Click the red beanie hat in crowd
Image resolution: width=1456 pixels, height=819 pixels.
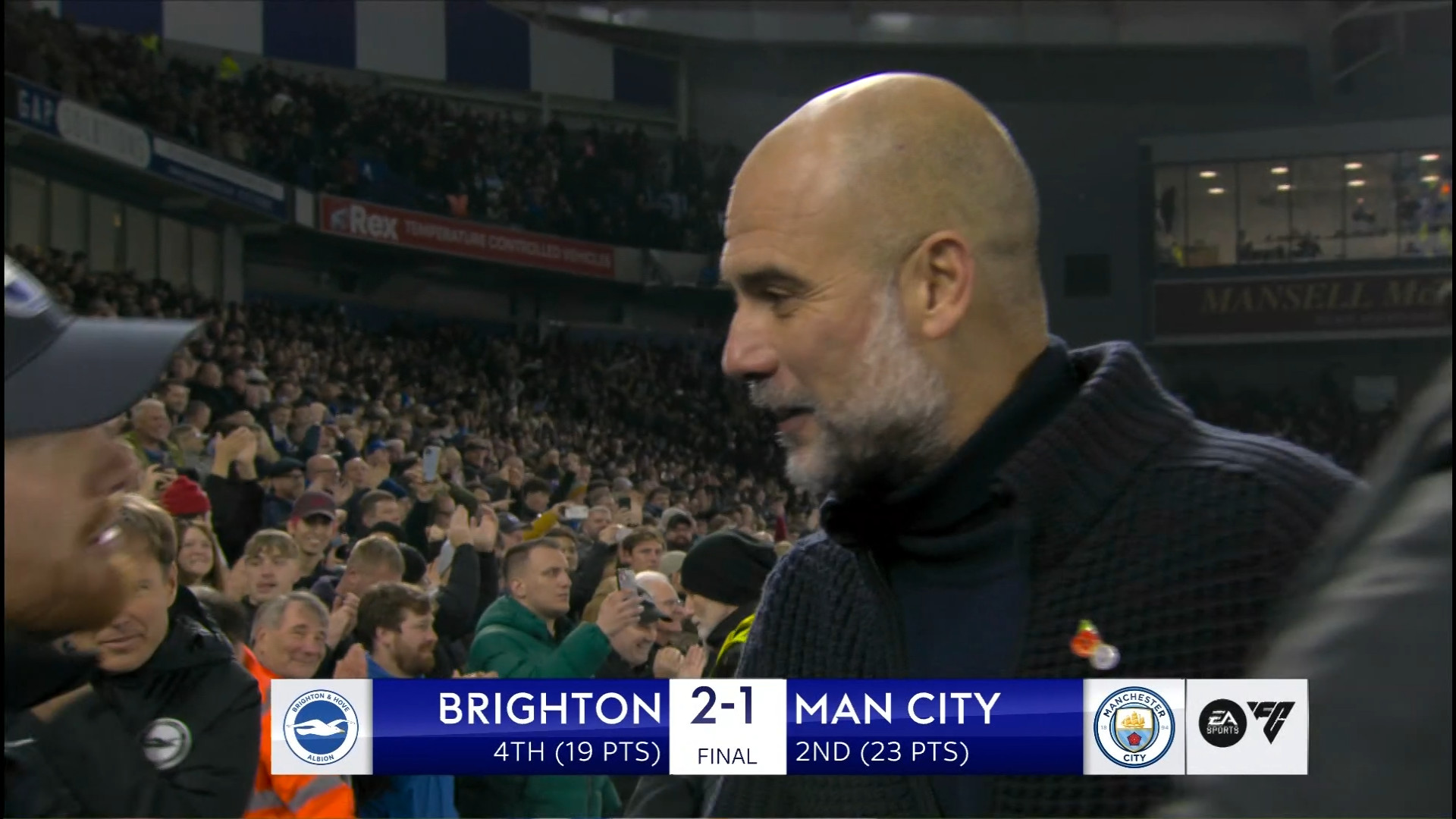click(x=185, y=496)
